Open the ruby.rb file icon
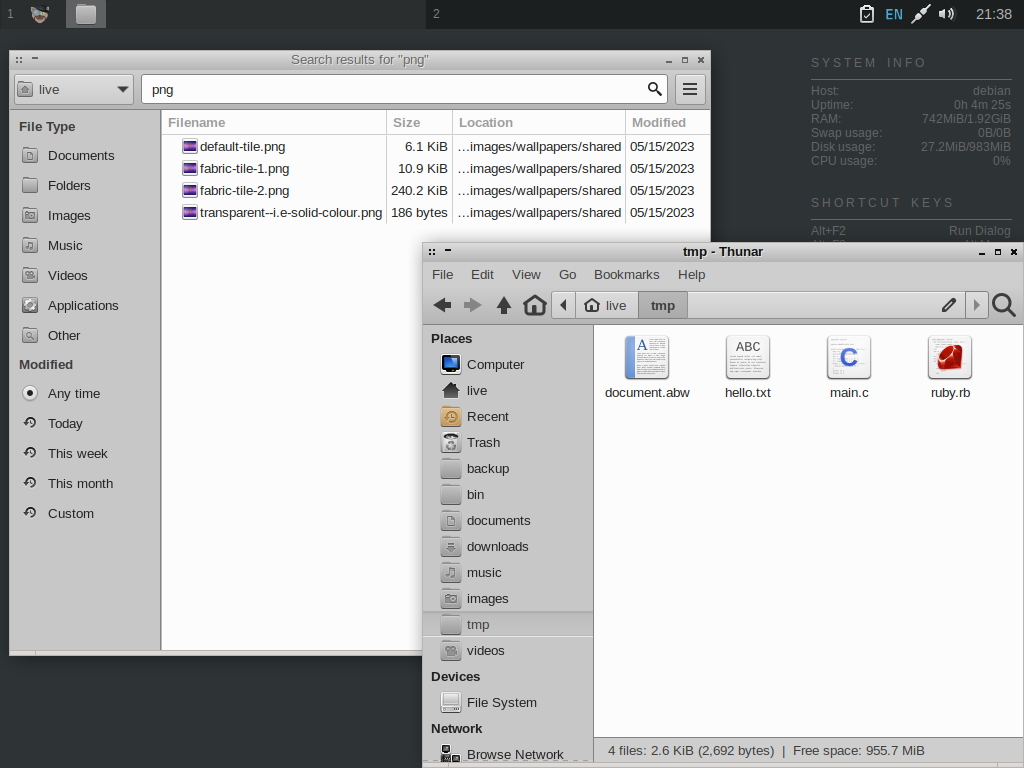The height and width of the screenshot is (768, 1024). click(950, 358)
